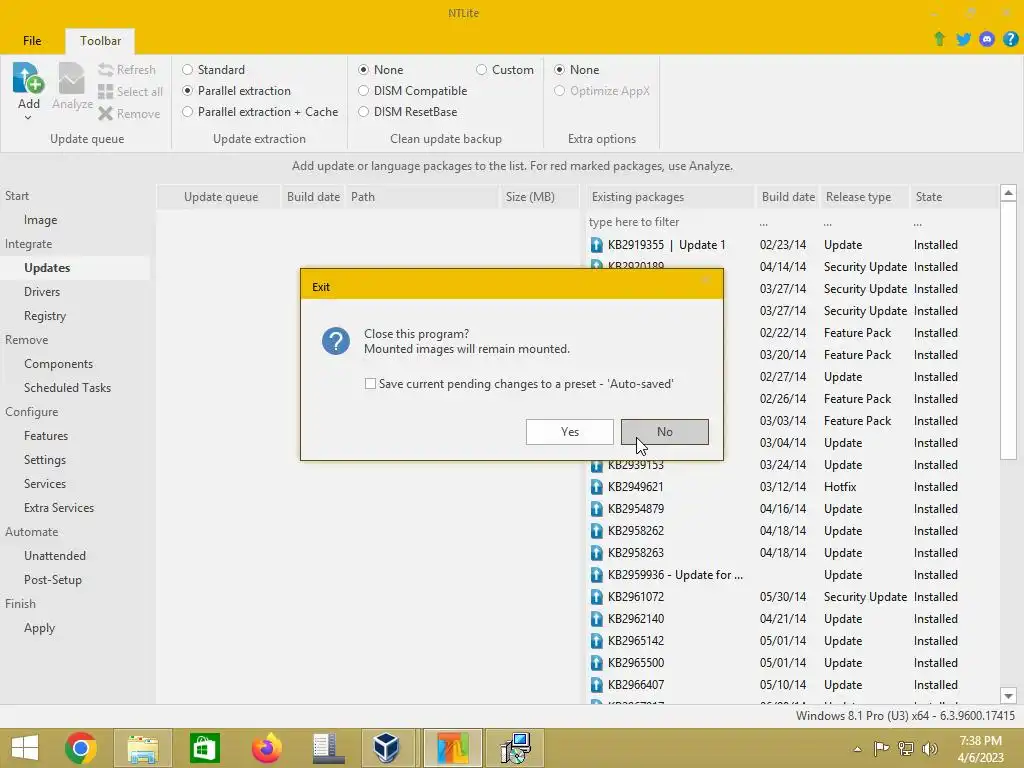Select the Parallel extraction radio button
This screenshot has height=768, width=1024.
pyautogui.click(x=187, y=91)
